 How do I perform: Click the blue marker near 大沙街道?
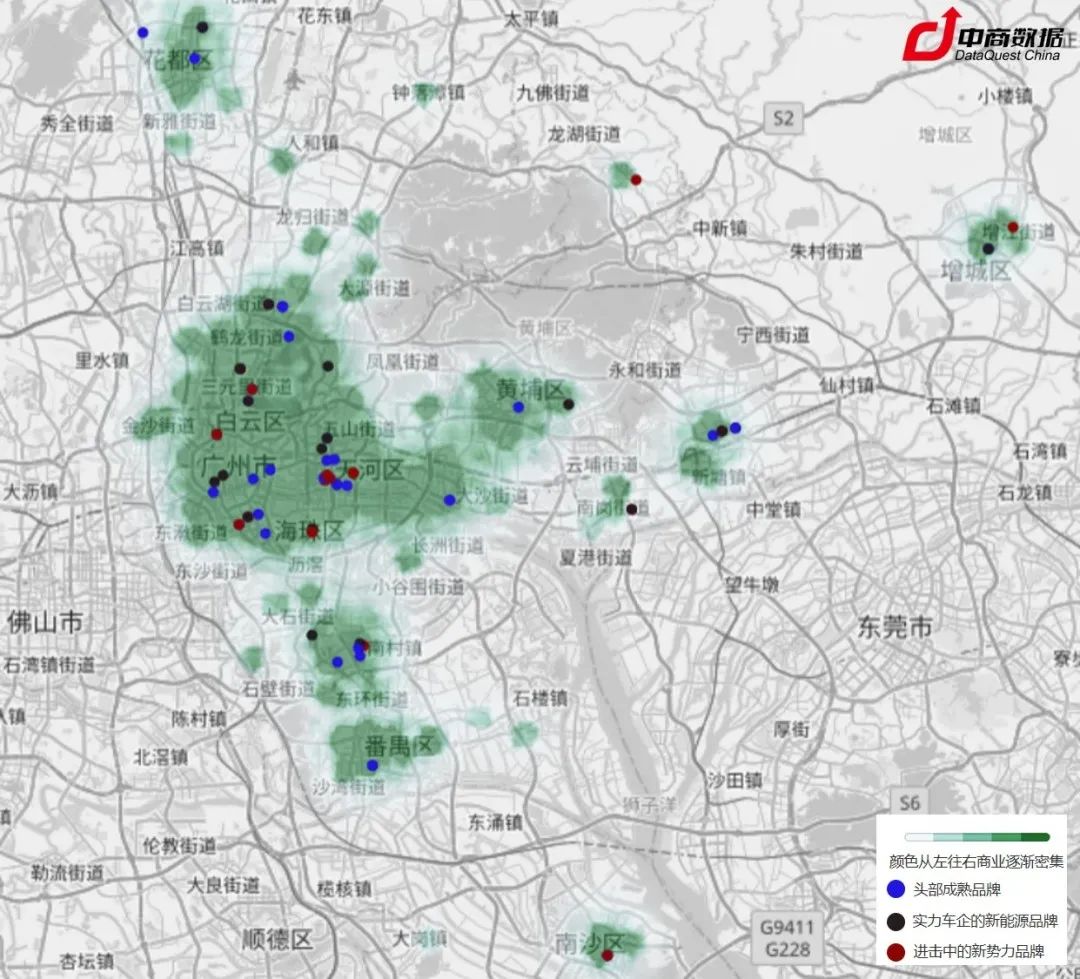(450, 500)
